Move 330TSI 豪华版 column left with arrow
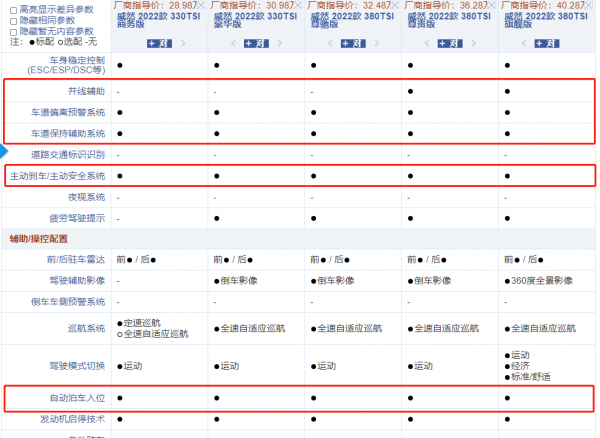Viewport: 600px width, 438px height. (x=233, y=43)
